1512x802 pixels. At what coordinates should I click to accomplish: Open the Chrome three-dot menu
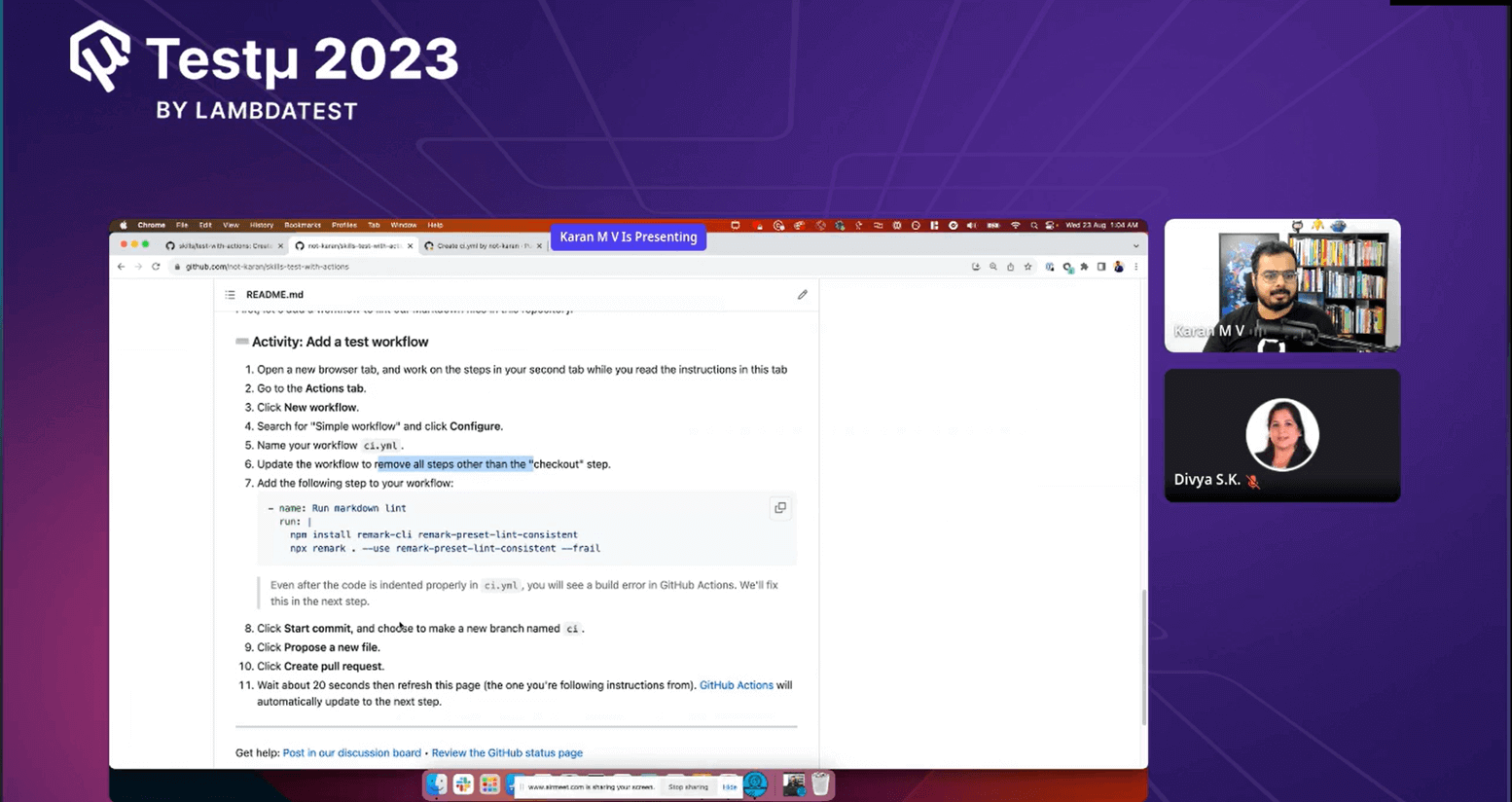(1135, 267)
